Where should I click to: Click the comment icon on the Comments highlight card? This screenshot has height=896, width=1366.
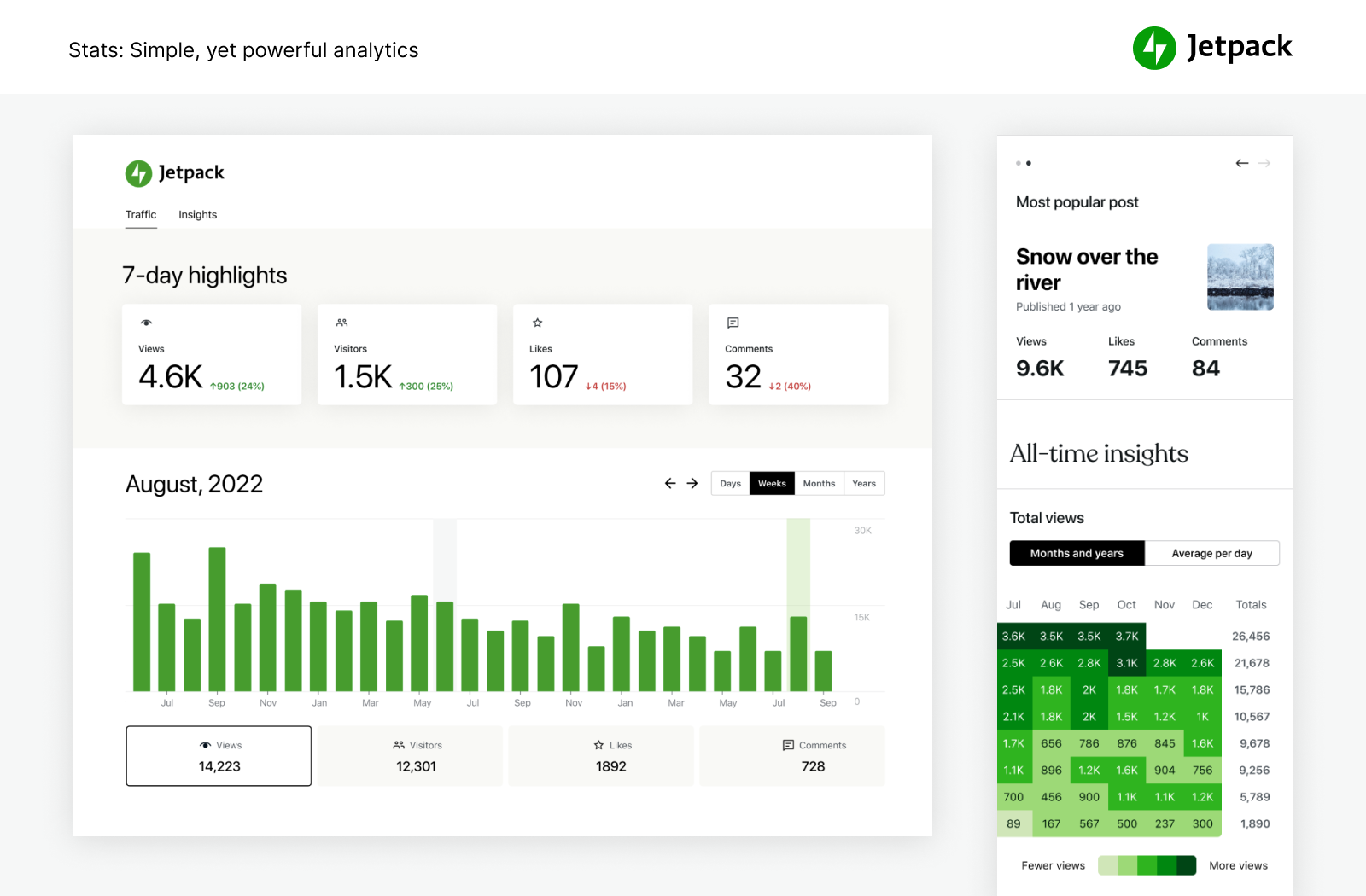pos(733,323)
